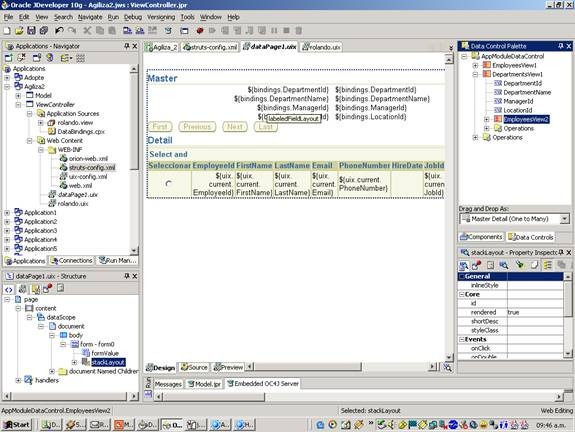This screenshot has height=432, width=575.
Task: Switch to the rolando.uix editor tab
Action: [322, 47]
